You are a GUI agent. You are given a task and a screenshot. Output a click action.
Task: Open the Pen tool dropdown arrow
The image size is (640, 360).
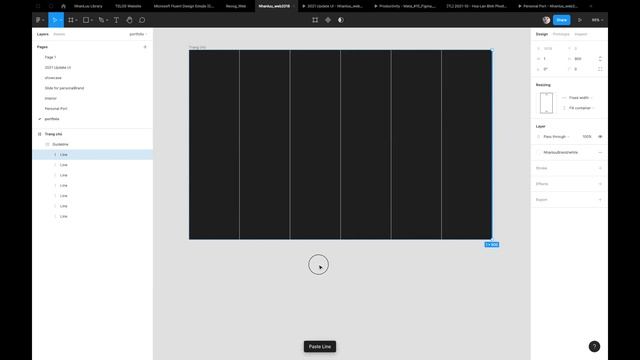[107, 20]
